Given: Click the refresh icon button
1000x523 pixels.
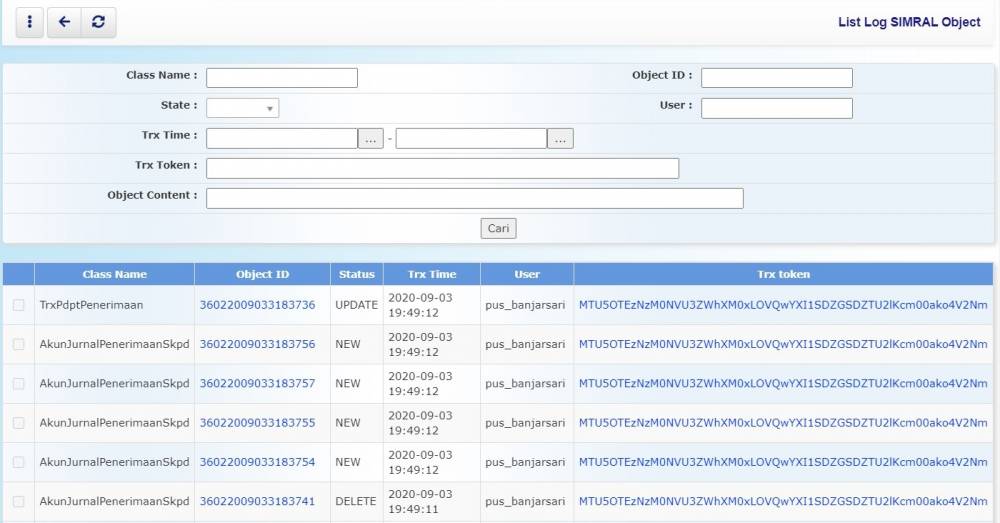Looking at the screenshot, I should click(x=98, y=22).
